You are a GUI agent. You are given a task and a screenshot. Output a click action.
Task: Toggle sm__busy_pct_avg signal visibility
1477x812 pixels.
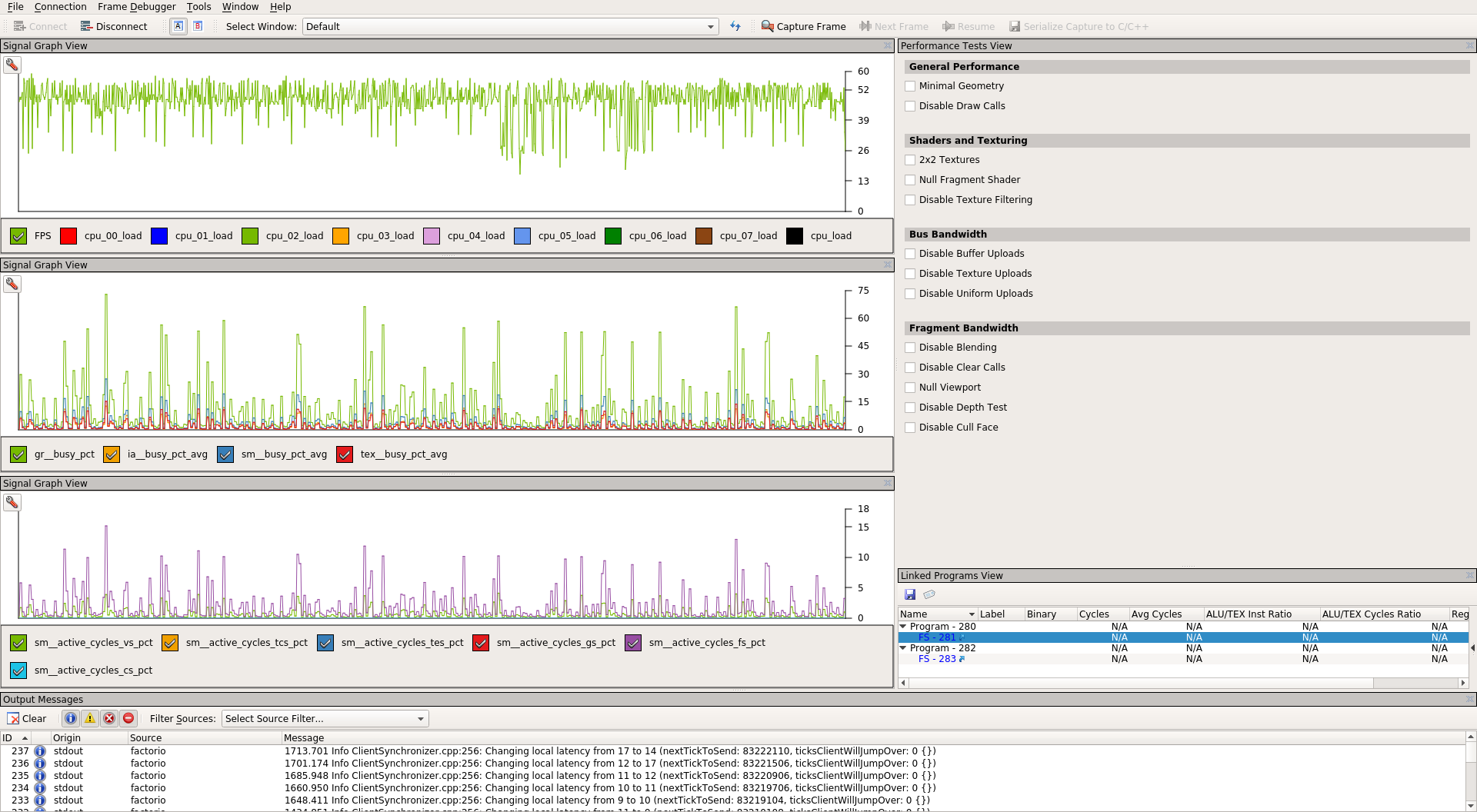[x=225, y=454]
